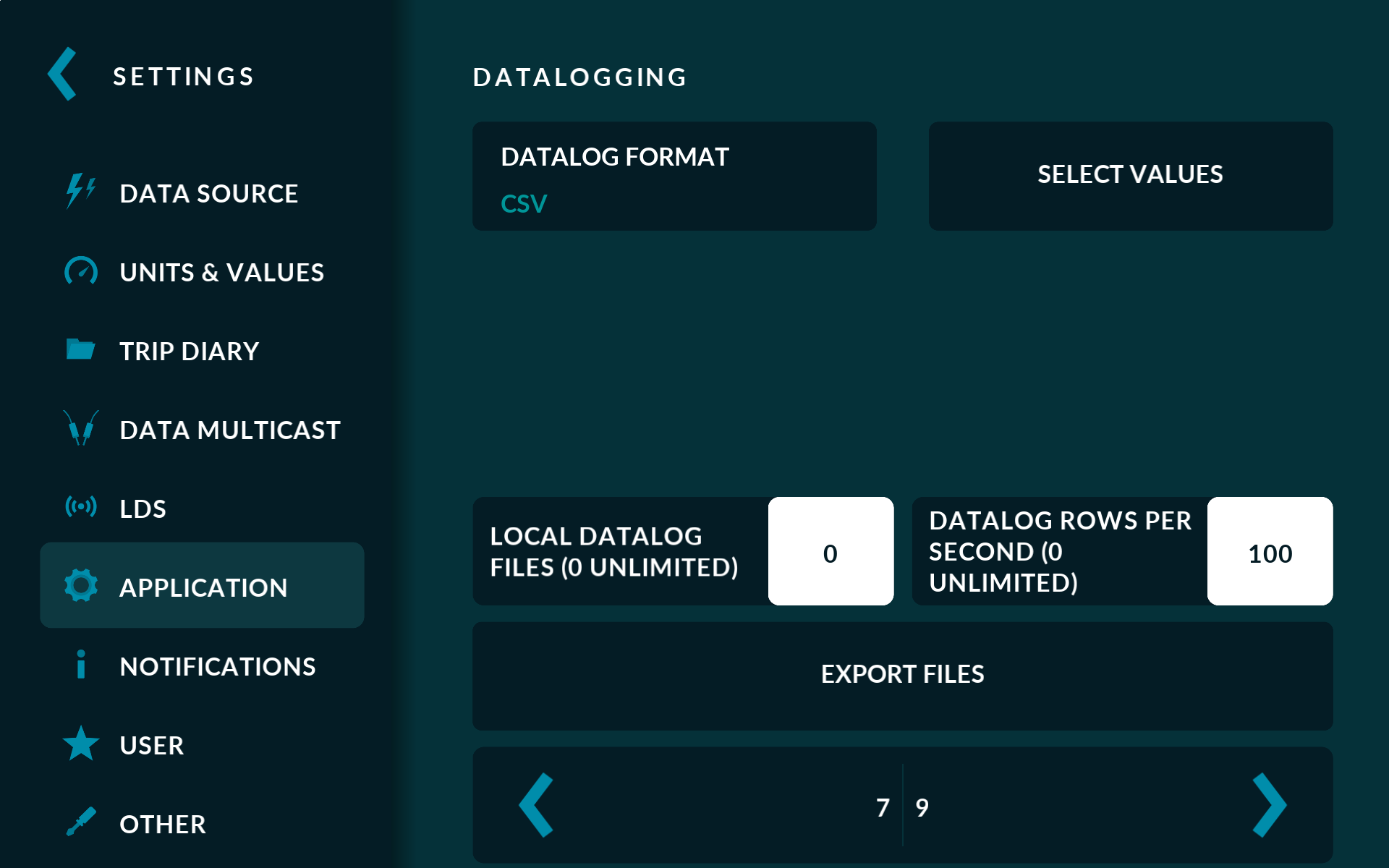Click the lightning bolt Data Source icon

(80, 192)
